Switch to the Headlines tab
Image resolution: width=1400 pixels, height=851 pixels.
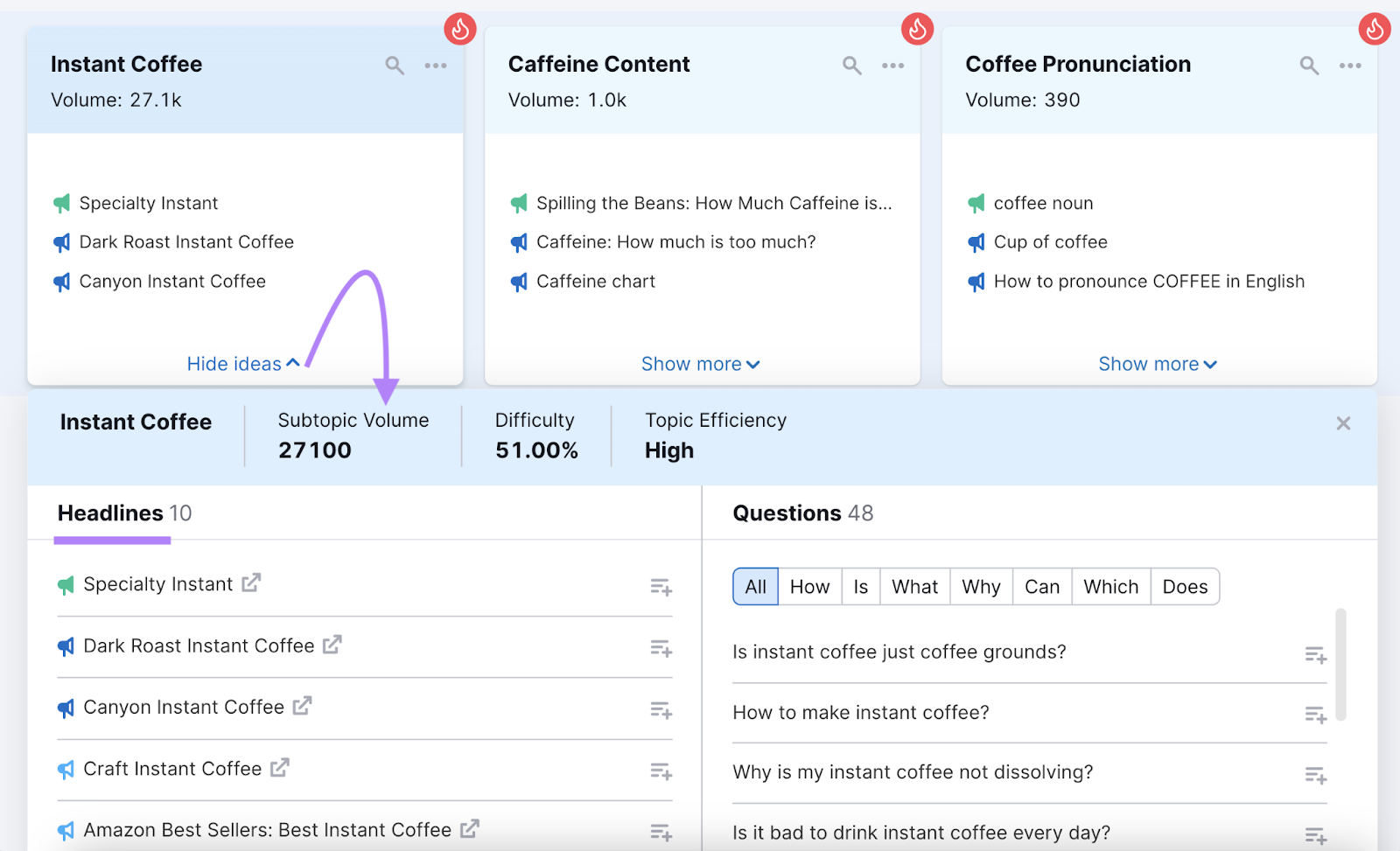(x=111, y=513)
